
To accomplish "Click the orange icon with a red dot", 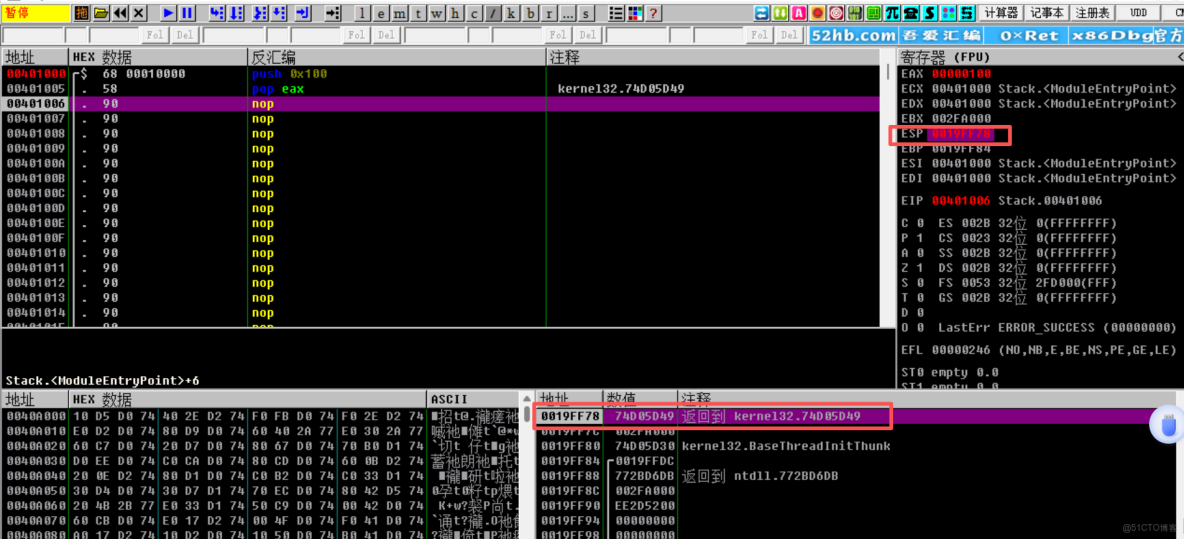I will coord(817,13).
